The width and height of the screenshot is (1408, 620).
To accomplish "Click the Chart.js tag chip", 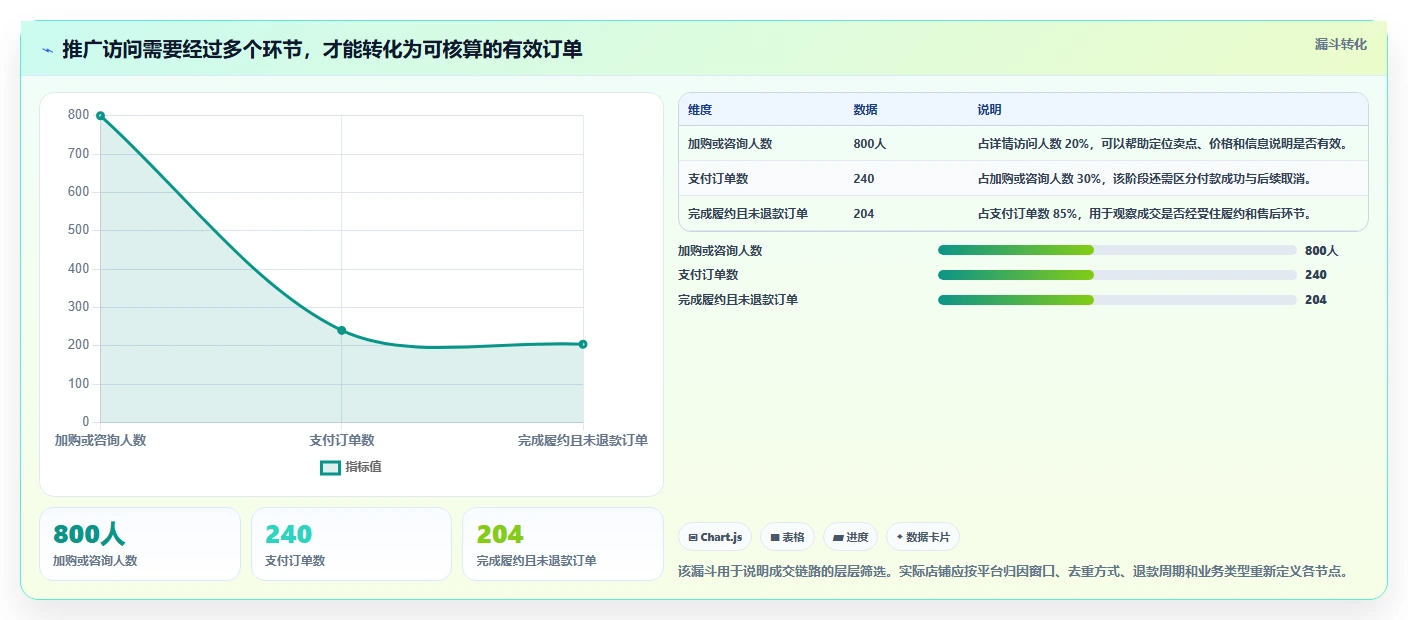I will click(715, 537).
